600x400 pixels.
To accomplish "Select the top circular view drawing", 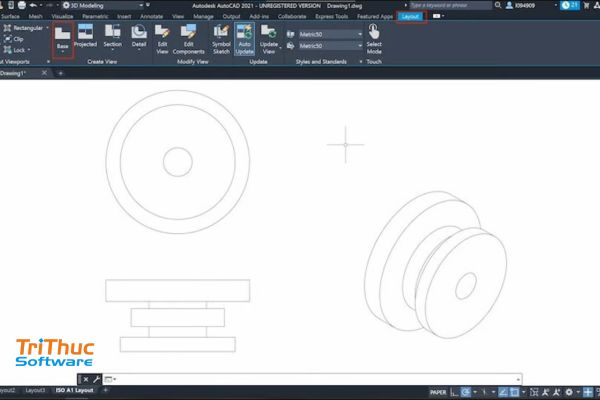I will (x=178, y=162).
